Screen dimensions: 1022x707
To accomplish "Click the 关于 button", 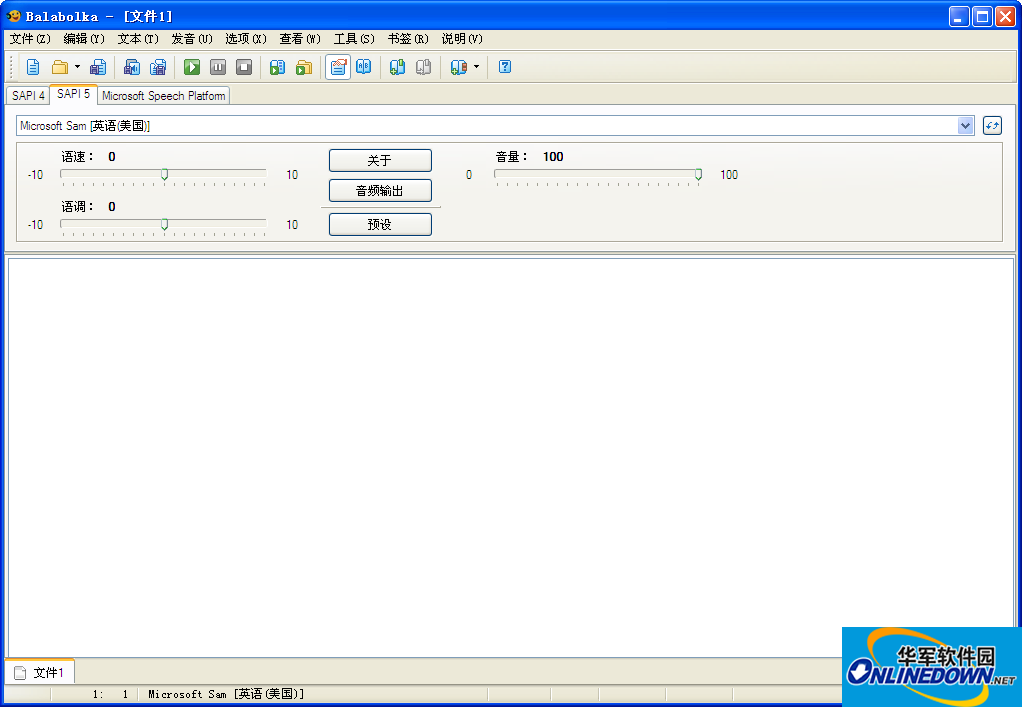I will 380,160.
